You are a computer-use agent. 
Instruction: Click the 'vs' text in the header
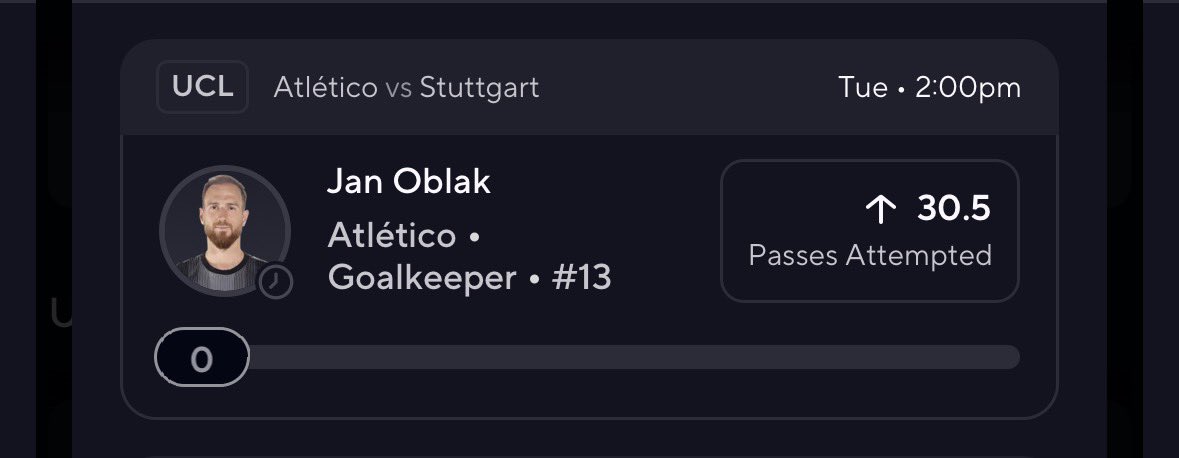399,89
